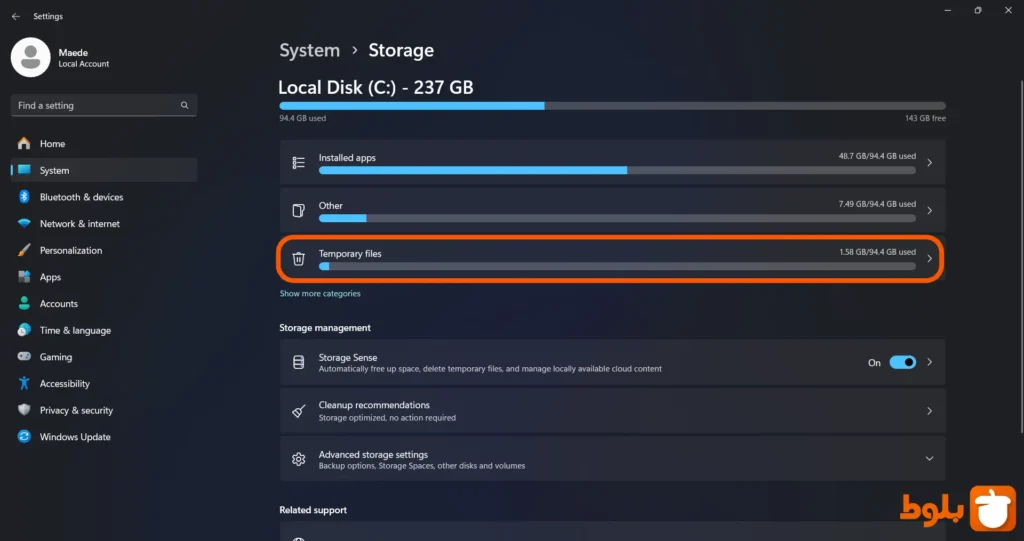The image size is (1024, 541).
Task: Click the Cleanup recommendations broom icon
Action: [x=298, y=411]
